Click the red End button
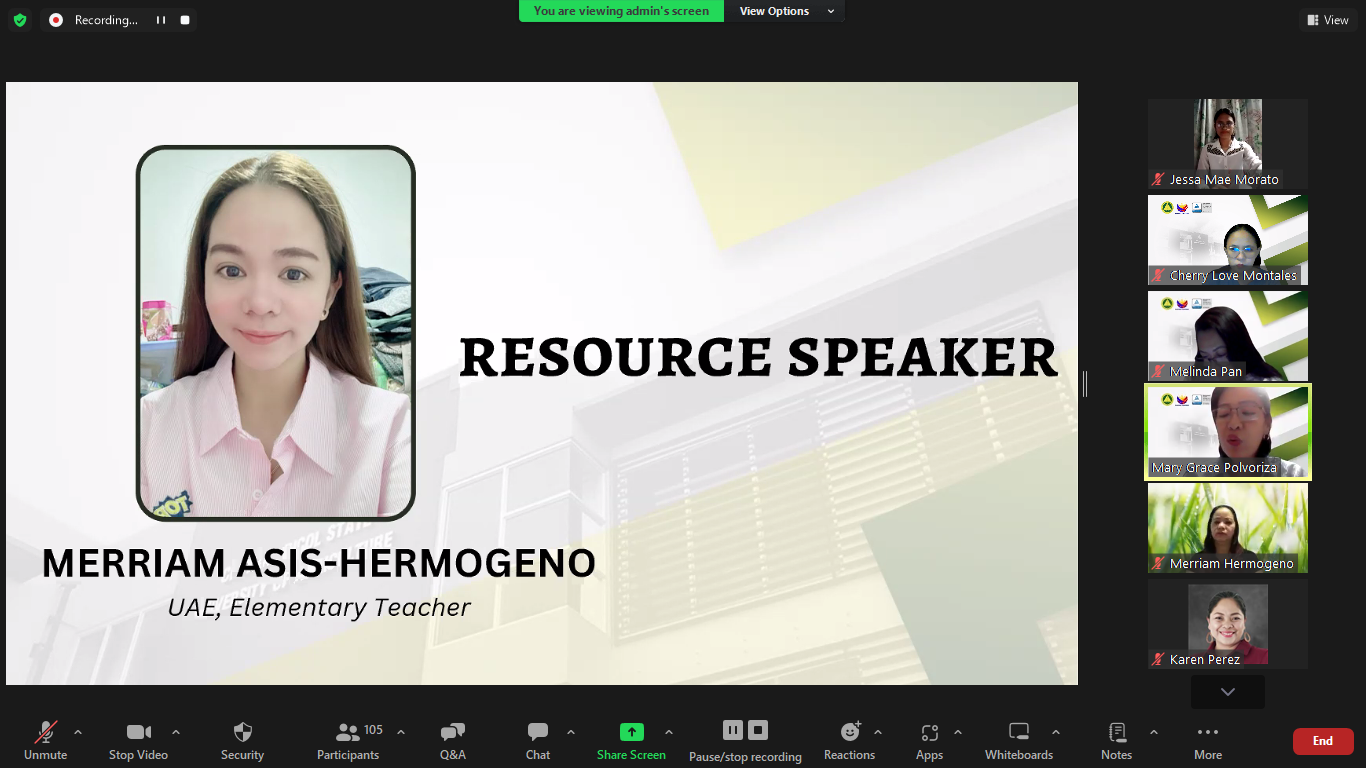 pos(1322,741)
